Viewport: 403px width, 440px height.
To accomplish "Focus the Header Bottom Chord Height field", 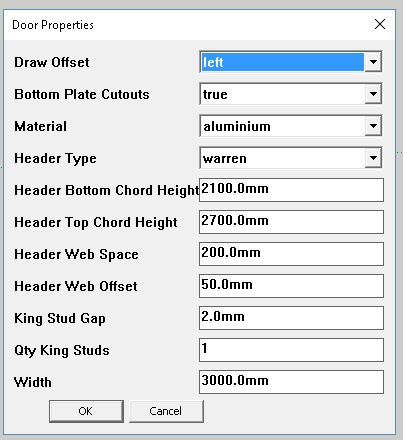I will click(x=291, y=190).
